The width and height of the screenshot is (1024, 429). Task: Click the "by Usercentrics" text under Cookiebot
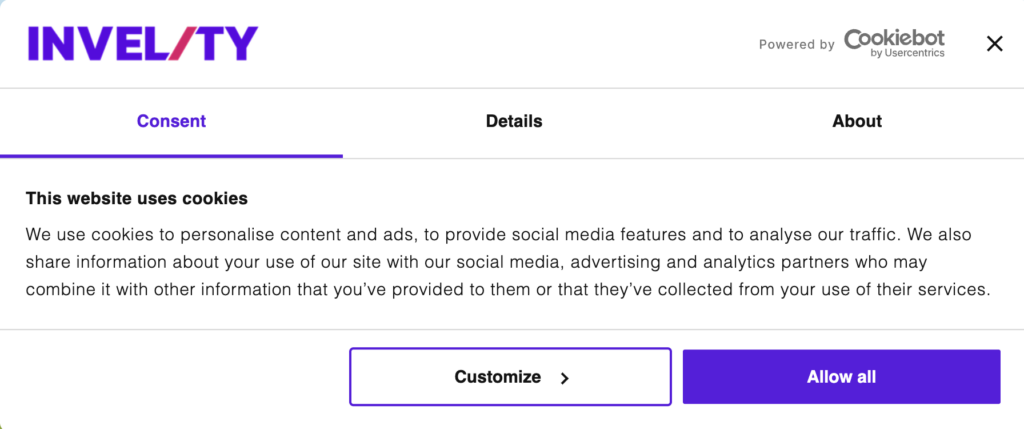point(907,54)
